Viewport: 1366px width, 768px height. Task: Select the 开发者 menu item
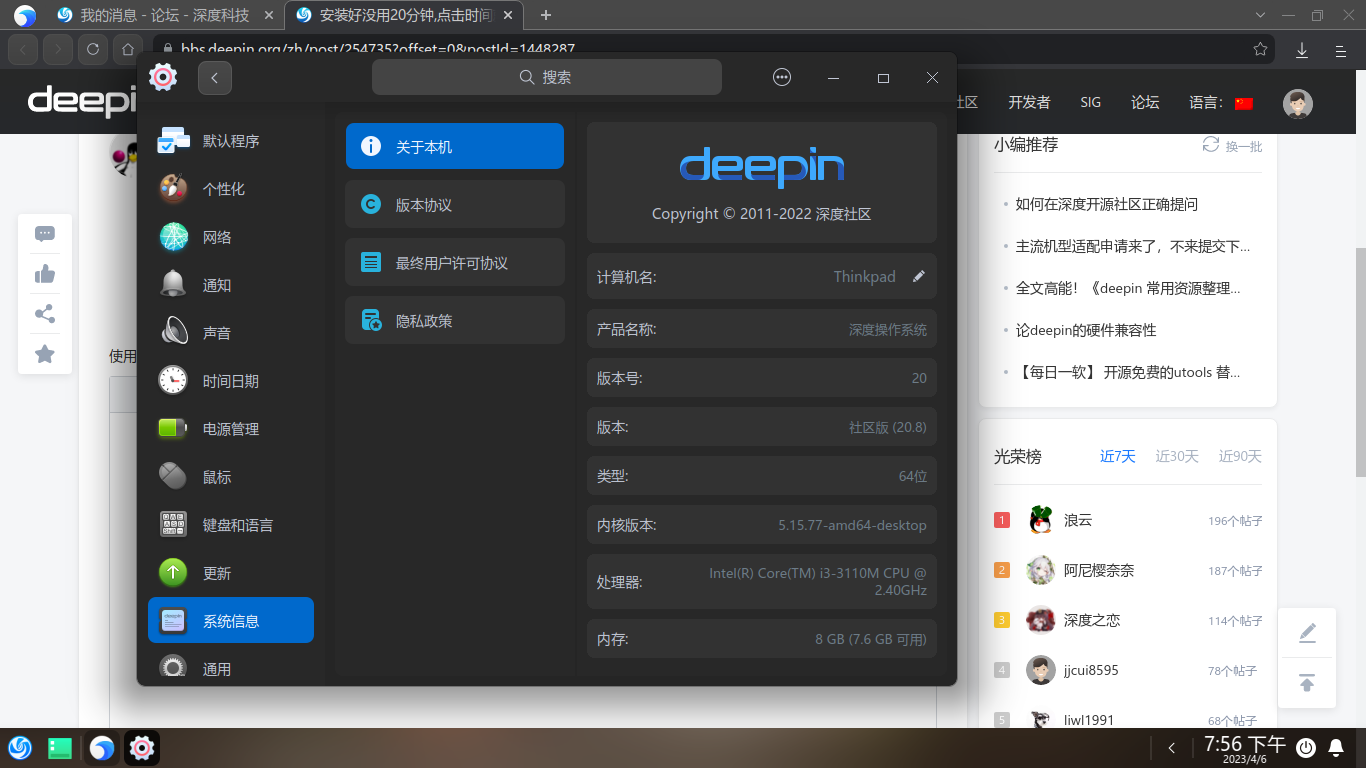(x=1031, y=101)
